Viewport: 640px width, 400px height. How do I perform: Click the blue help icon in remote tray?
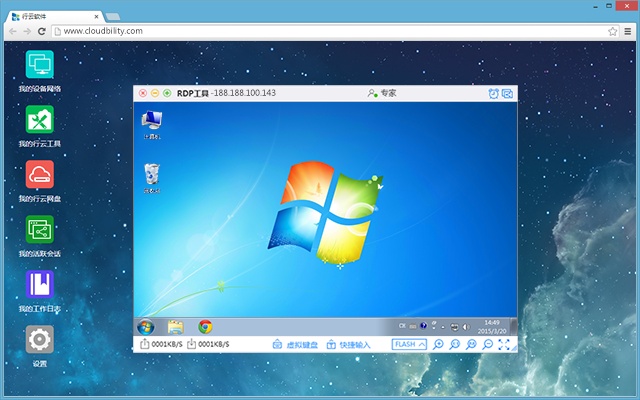423,326
